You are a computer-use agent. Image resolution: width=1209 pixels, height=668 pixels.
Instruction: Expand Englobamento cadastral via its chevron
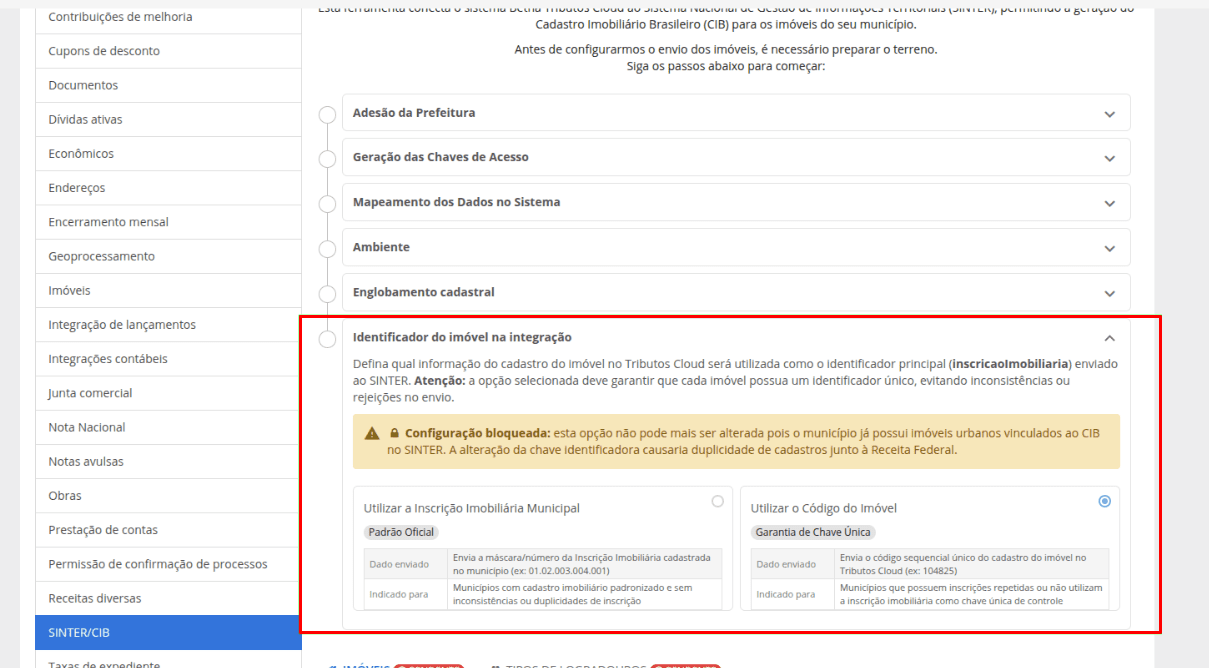coord(1109,293)
